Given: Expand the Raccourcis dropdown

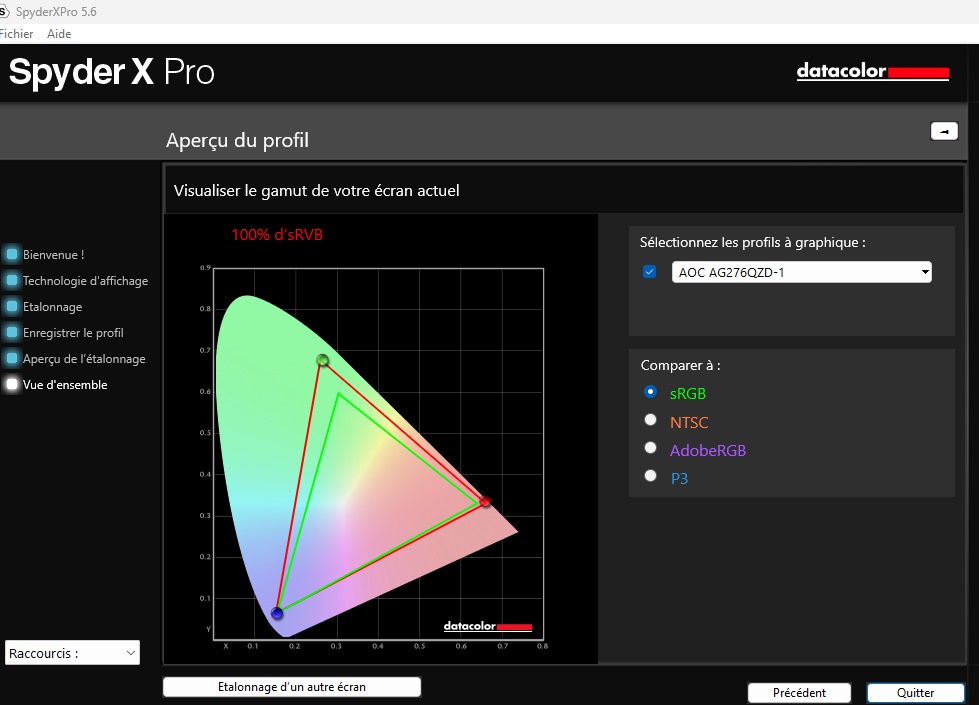Looking at the screenshot, I should point(72,653).
